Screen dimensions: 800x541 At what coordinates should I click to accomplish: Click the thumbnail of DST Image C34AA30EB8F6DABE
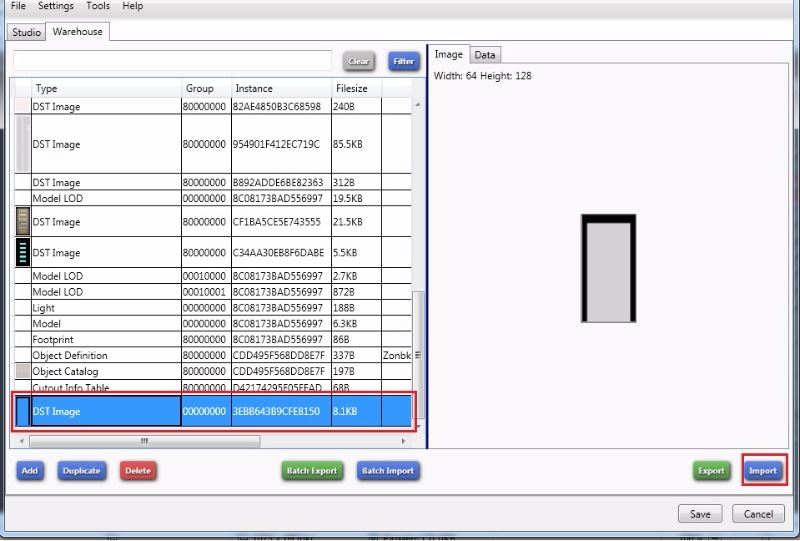point(22,252)
